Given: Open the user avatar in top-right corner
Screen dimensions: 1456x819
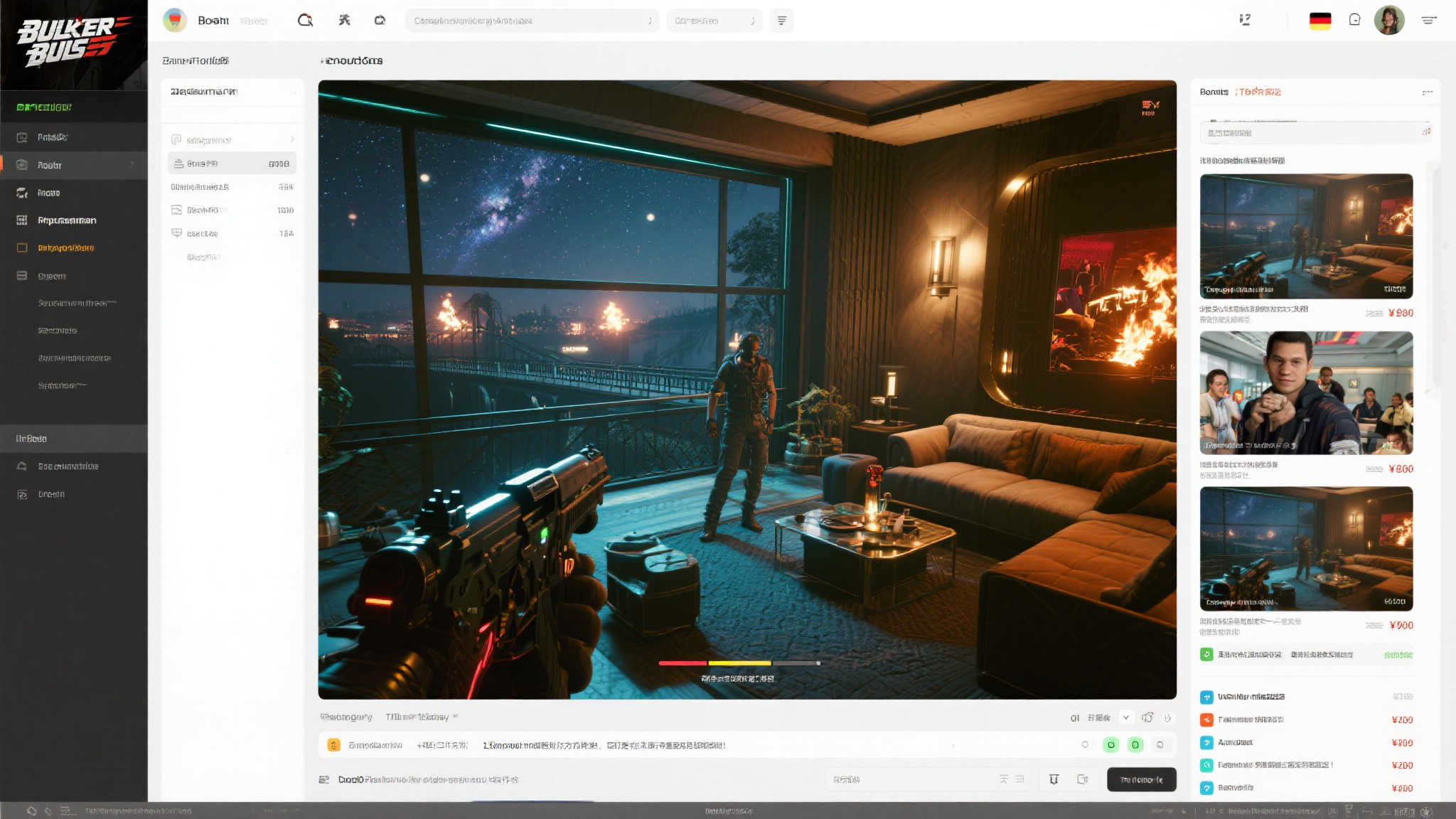Looking at the screenshot, I should (1388, 21).
